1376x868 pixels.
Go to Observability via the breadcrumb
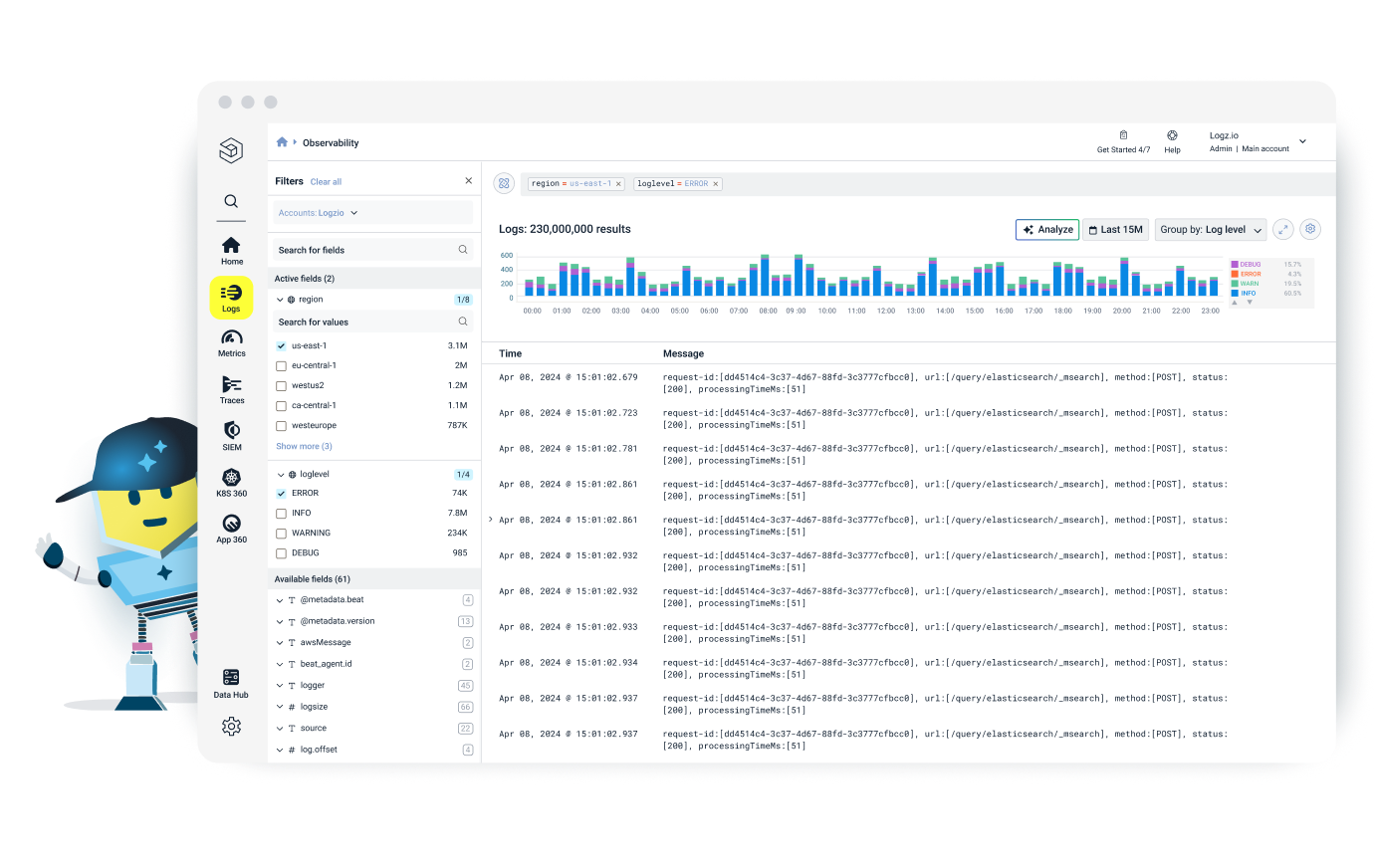[330, 142]
